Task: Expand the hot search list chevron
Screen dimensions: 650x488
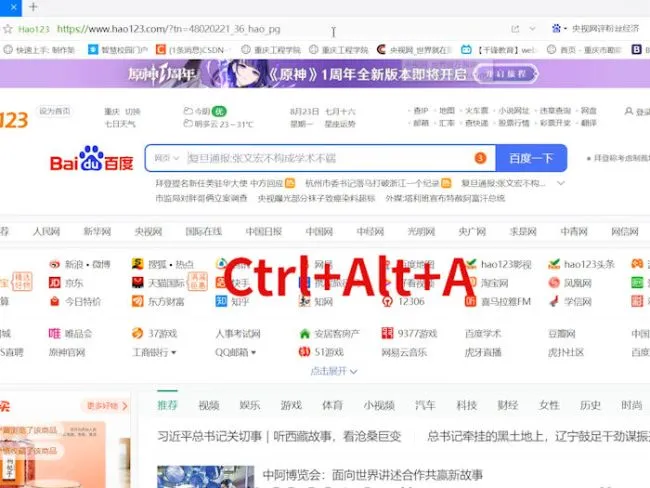Action: 561,183
